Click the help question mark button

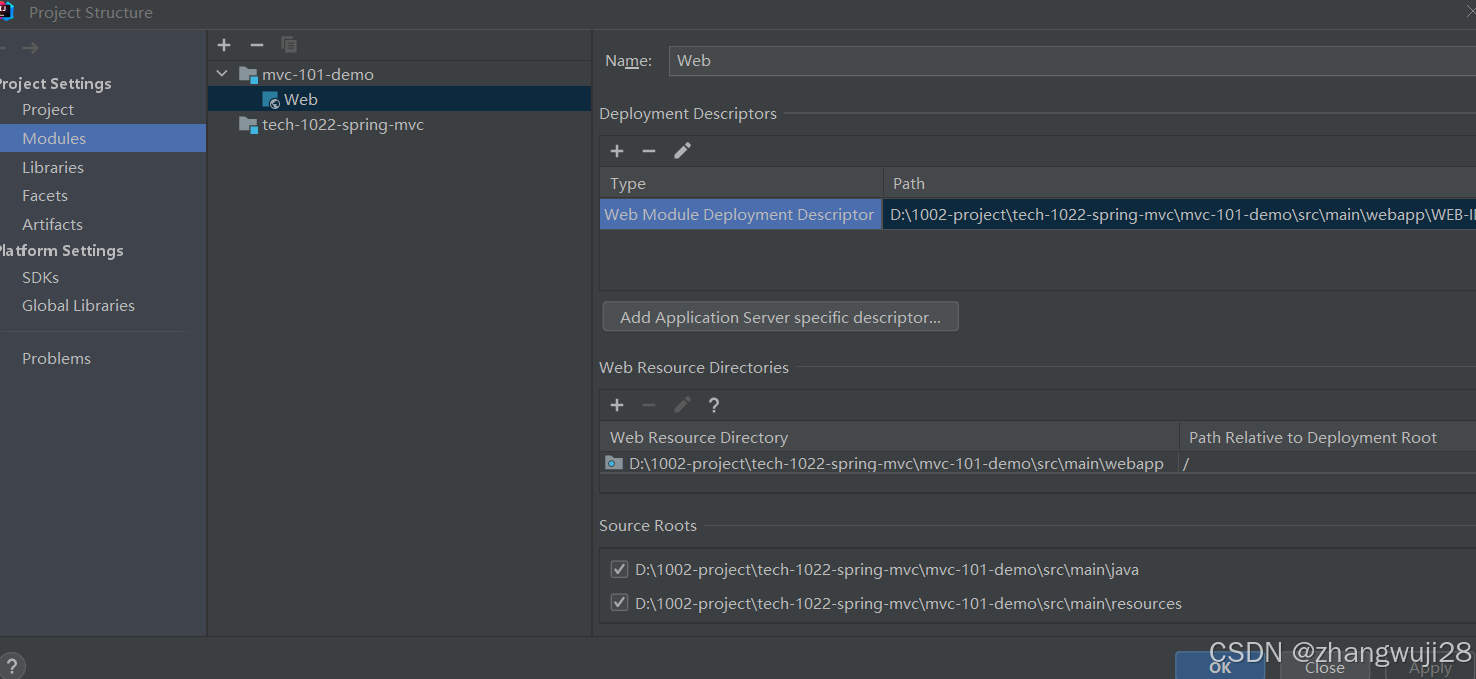[x=12, y=666]
